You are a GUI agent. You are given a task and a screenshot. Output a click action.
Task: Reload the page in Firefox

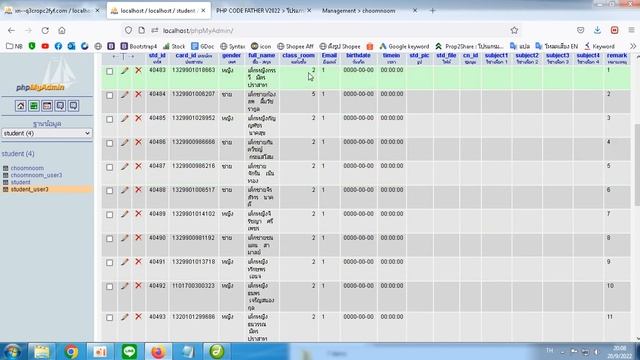click(x=45, y=31)
